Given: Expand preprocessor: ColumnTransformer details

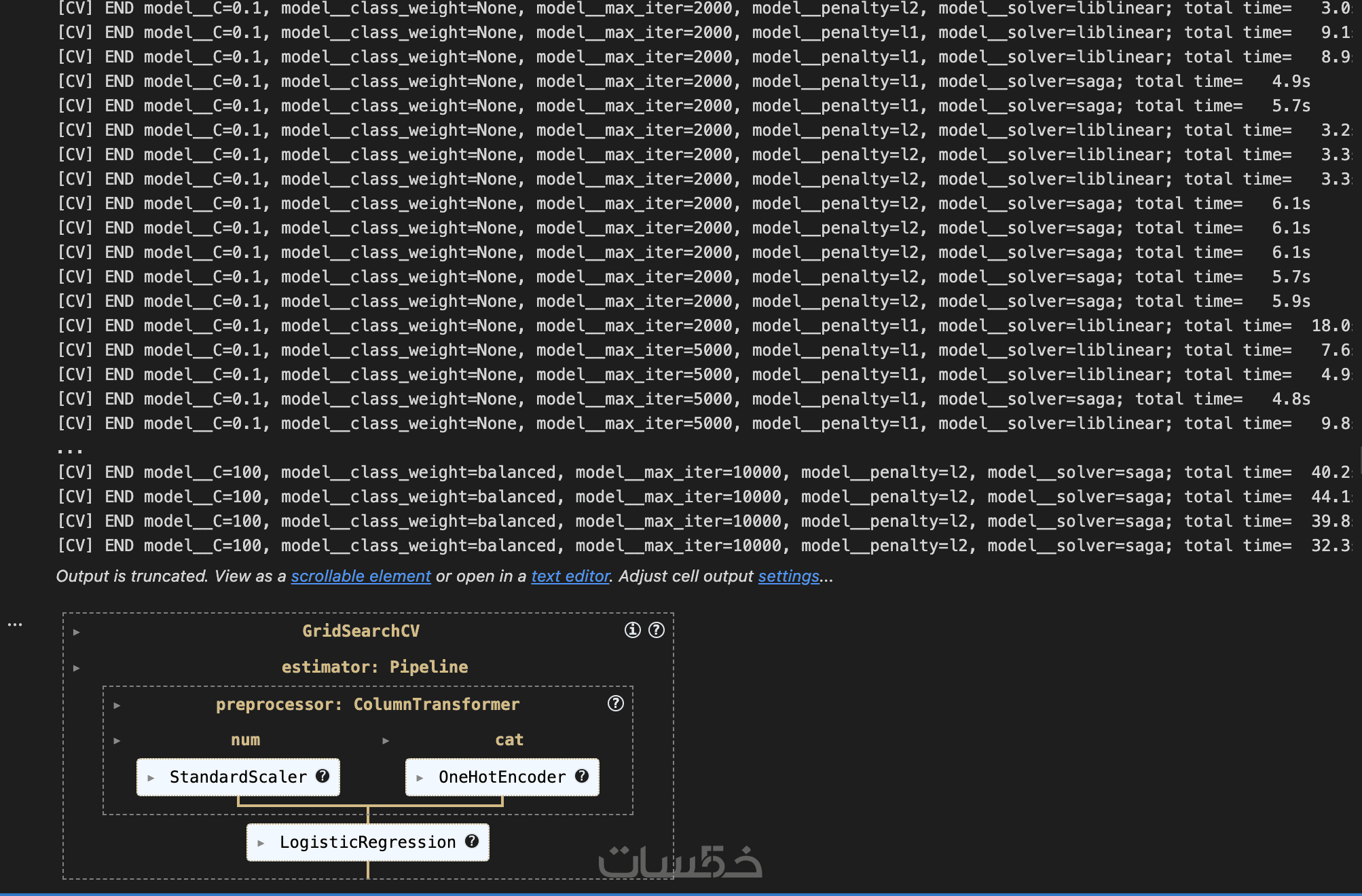Looking at the screenshot, I should coord(117,705).
